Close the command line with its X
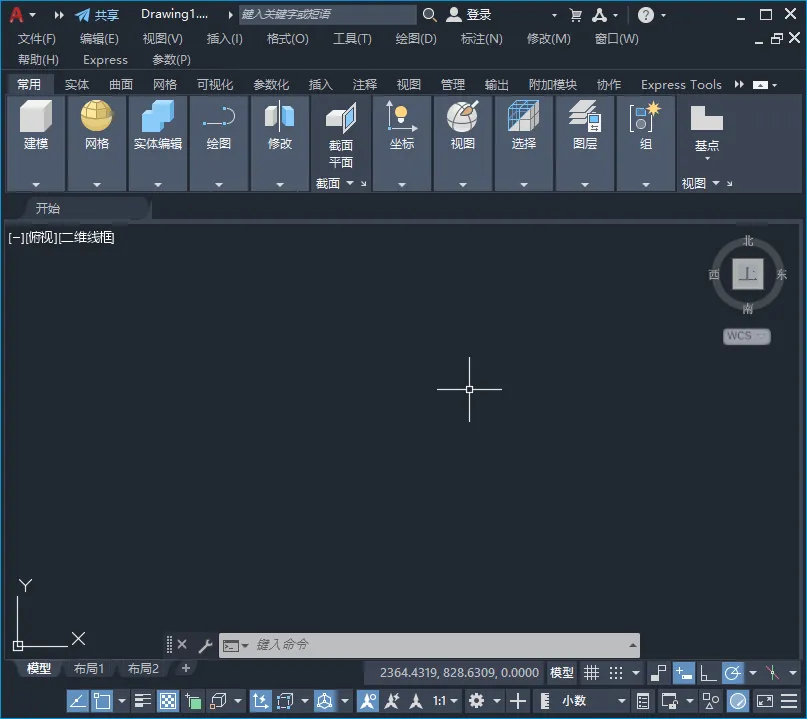Image resolution: width=807 pixels, height=719 pixels. click(182, 644)
